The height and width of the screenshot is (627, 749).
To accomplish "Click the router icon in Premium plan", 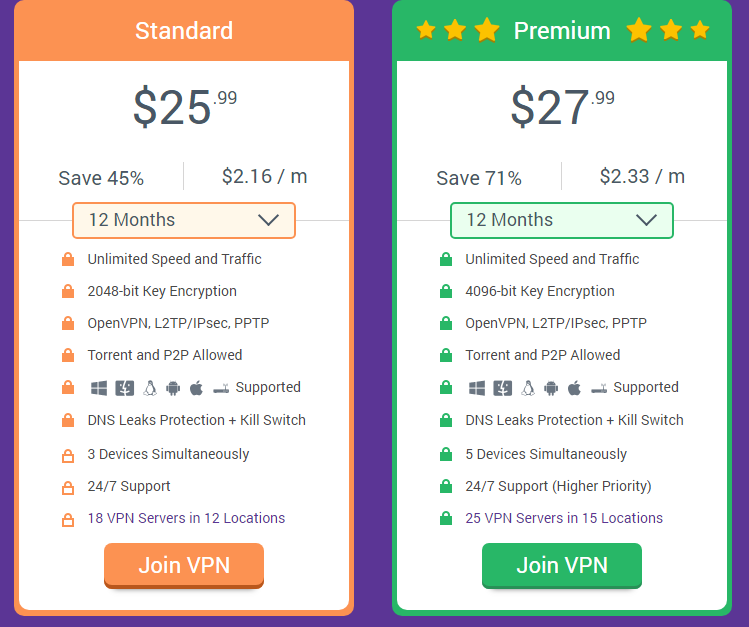I will tap(599, 389).
